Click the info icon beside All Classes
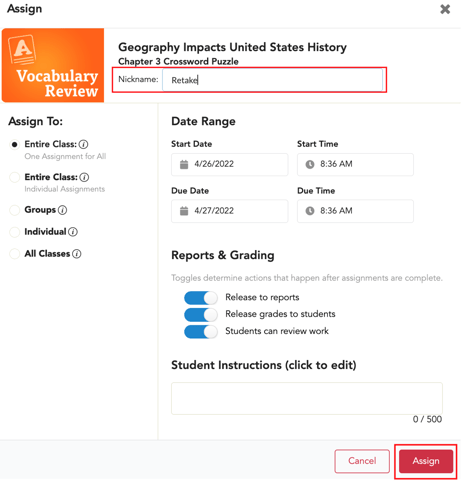This screenshot has width=463, height=486. click(77, 254)
